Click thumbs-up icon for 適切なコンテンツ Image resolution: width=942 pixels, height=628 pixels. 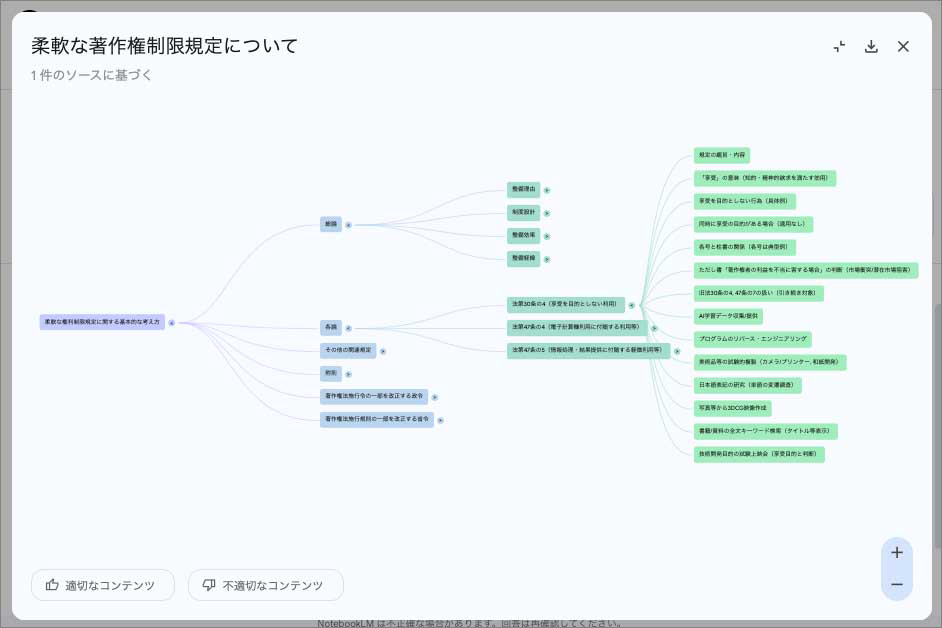pos(52,585)
